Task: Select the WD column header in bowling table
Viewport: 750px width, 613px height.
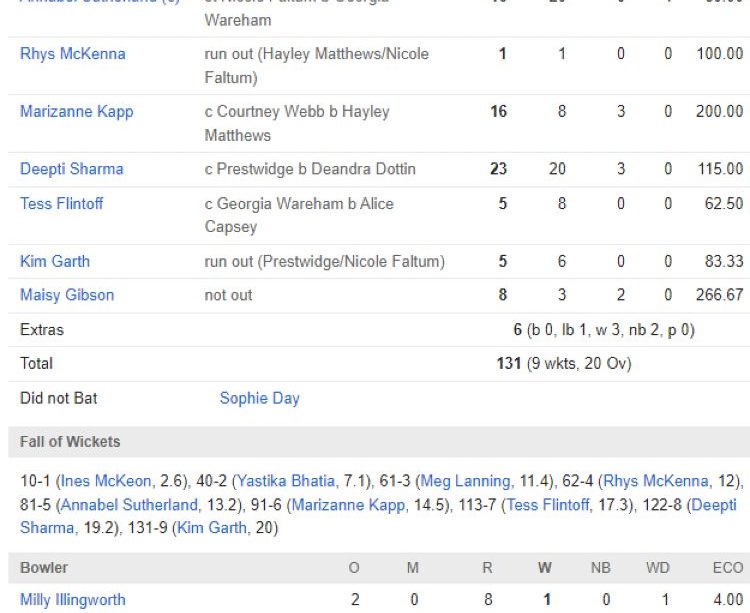Action: (657, 568)
